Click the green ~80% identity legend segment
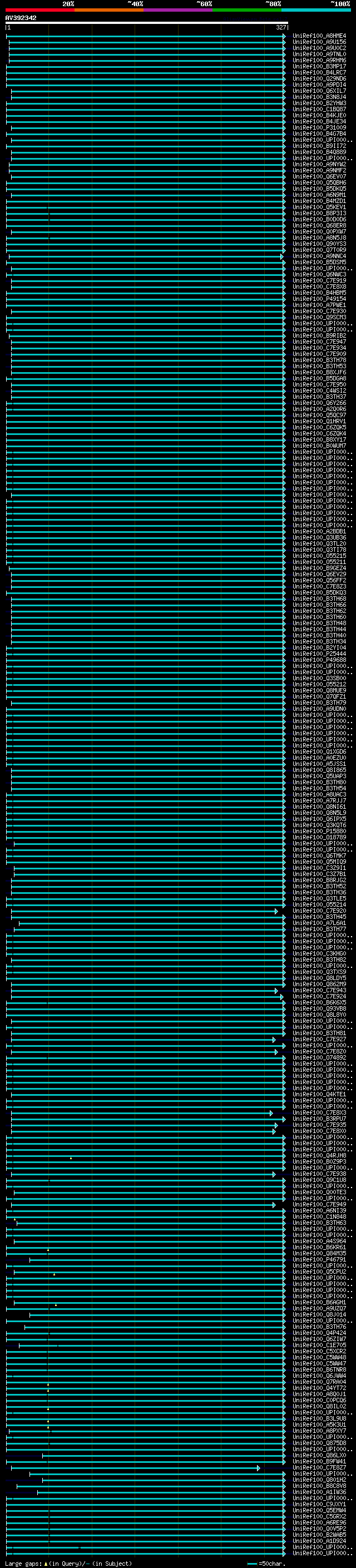The width and height of the screenshot is (356, 1568). pos(247,10)
